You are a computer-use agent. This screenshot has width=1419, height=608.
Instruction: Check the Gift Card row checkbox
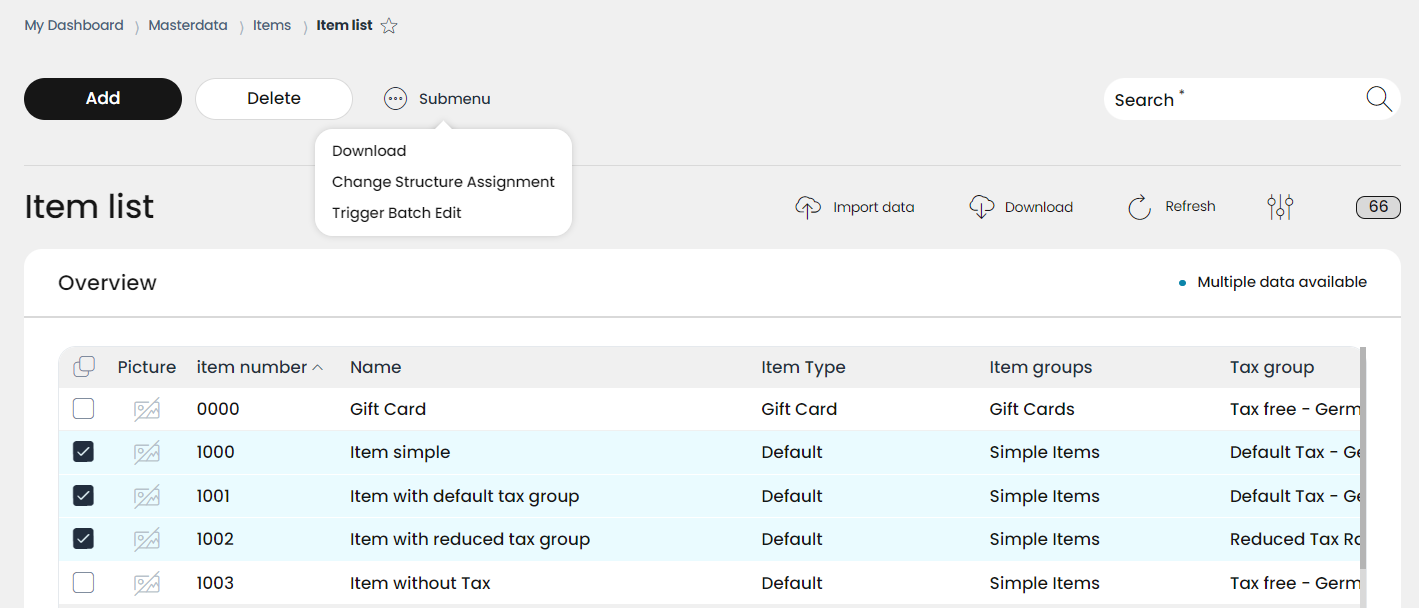tap(84, 409)
